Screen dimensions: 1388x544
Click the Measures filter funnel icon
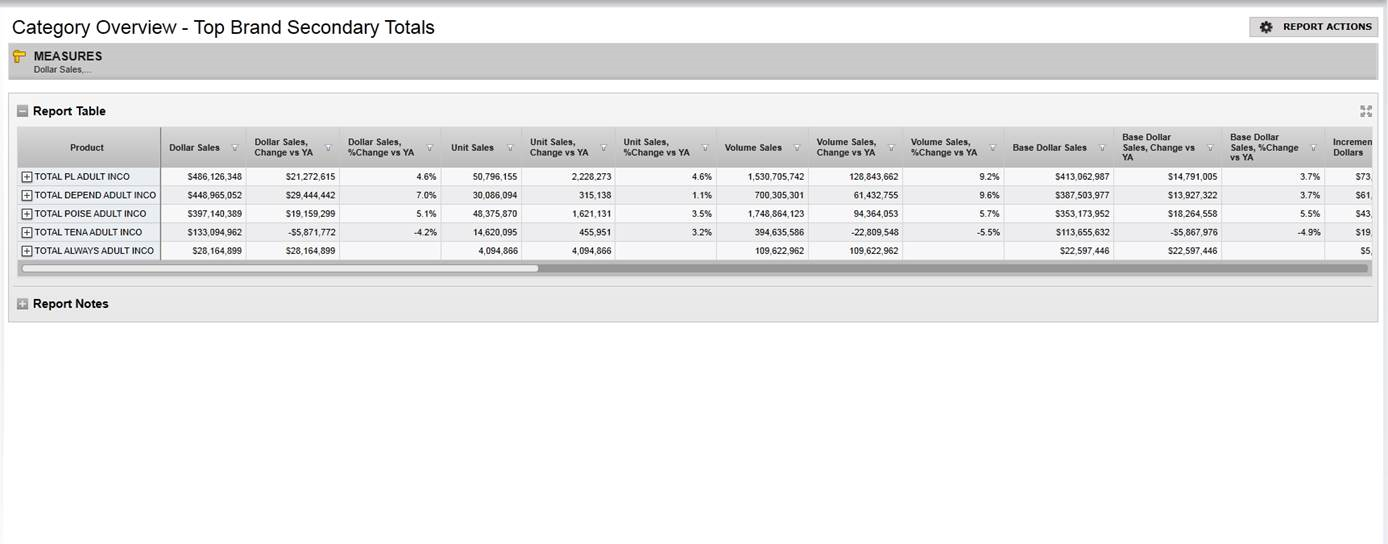point(19,57)
